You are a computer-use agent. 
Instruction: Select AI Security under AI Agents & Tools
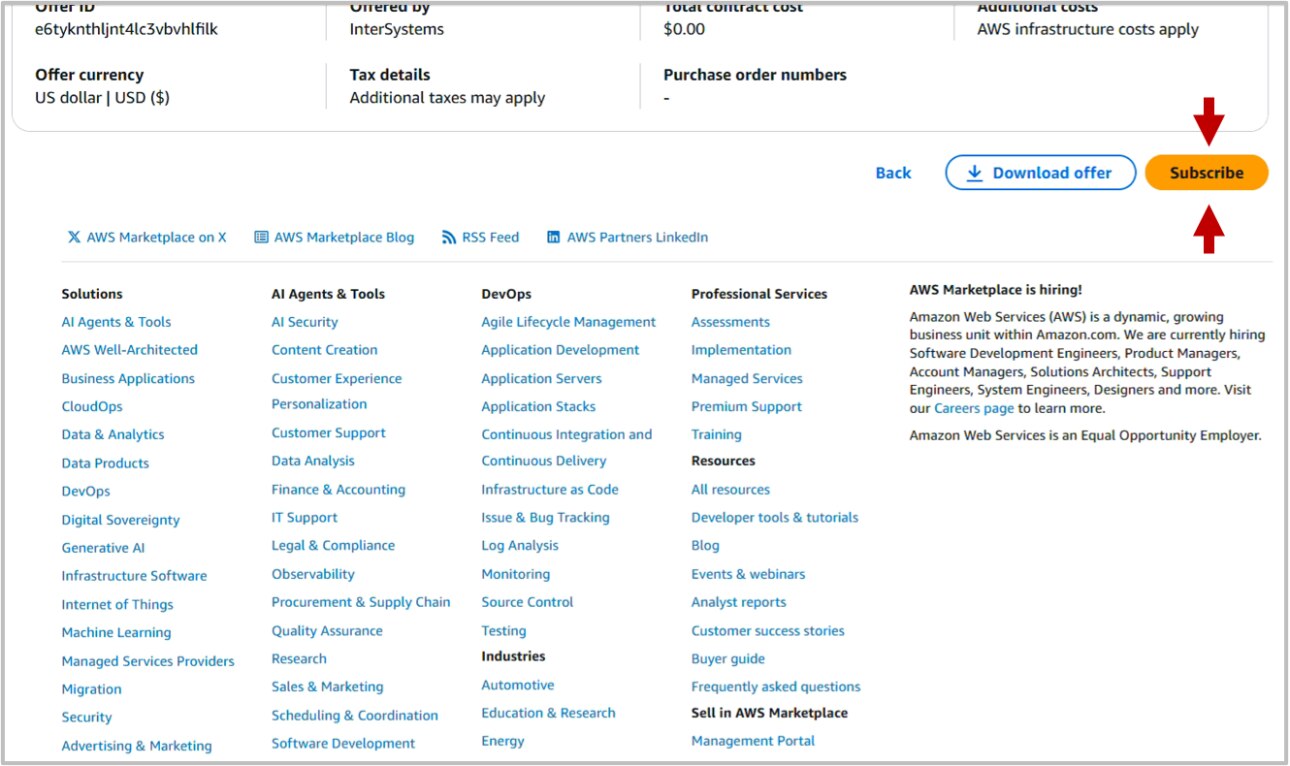tap(304, 321)
